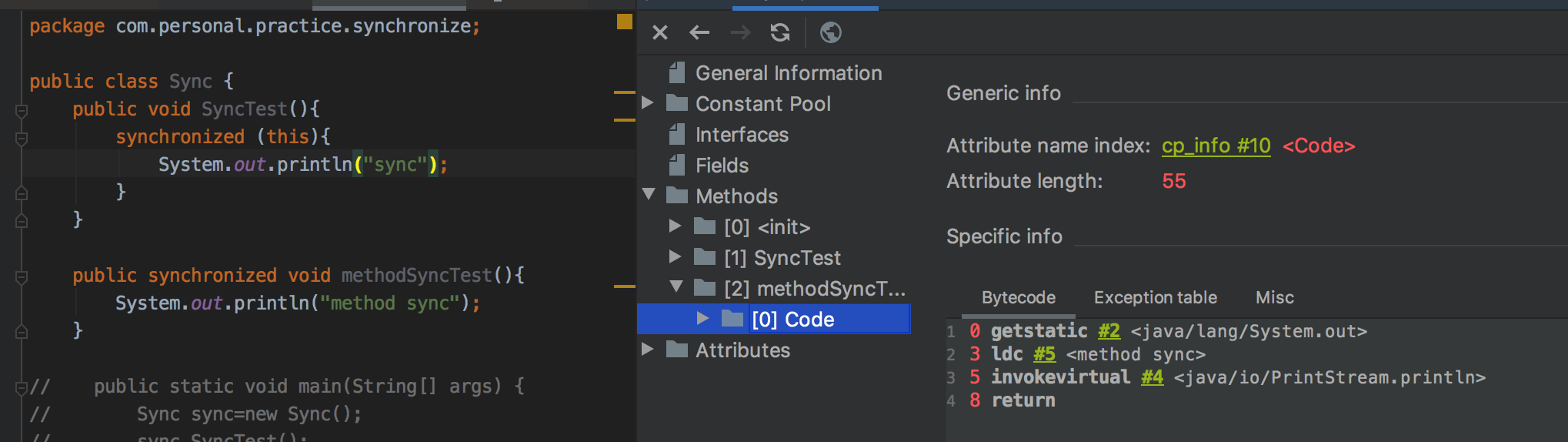Click the reload icon in bytecode viewer toolbar
Viewport: 1568px width, 442px height.
coord(780,32)
